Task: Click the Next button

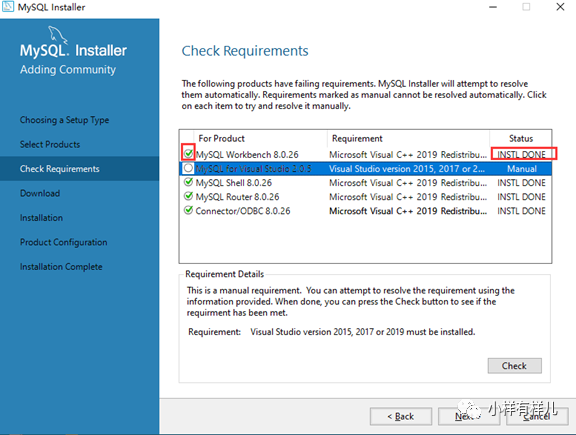Action: (x=469, y=416)
